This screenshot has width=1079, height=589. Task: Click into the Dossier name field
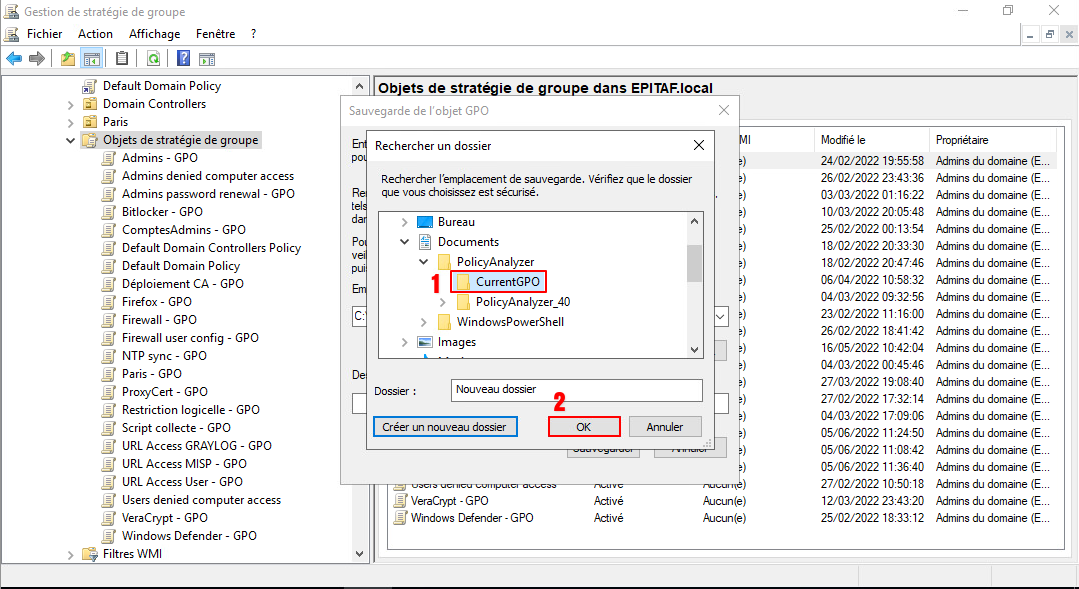coord(576,390)
